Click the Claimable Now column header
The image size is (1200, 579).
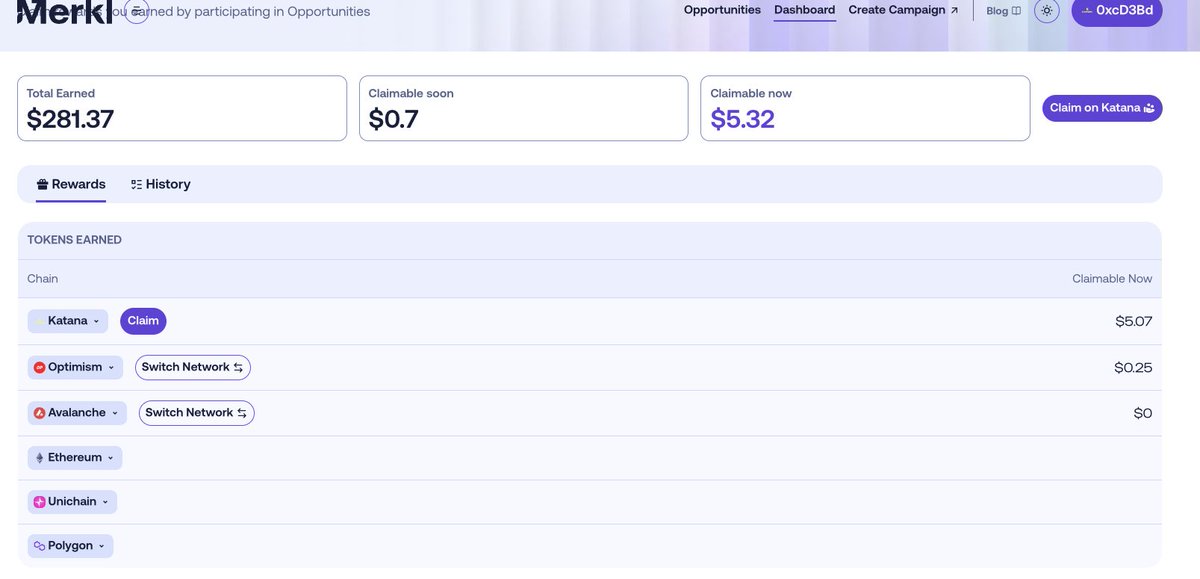coord(1112,279)
